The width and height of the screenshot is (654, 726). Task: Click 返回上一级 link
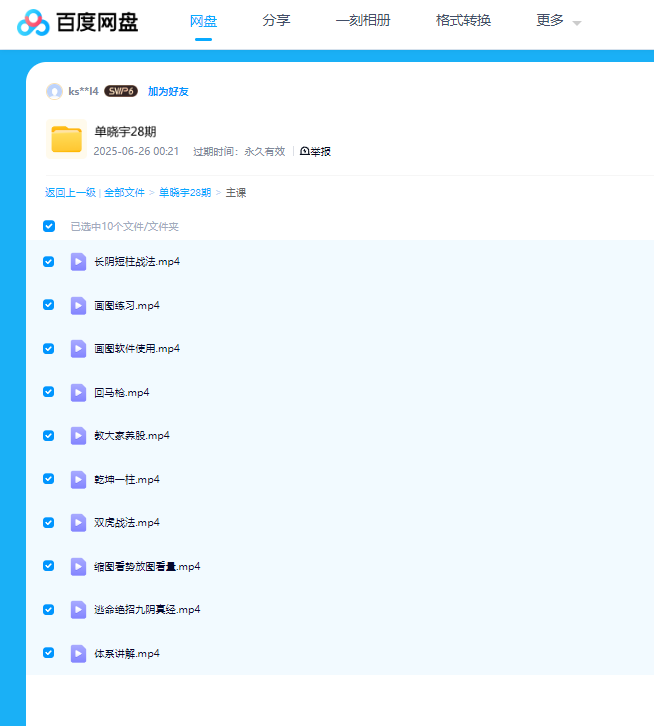[70, 193]
